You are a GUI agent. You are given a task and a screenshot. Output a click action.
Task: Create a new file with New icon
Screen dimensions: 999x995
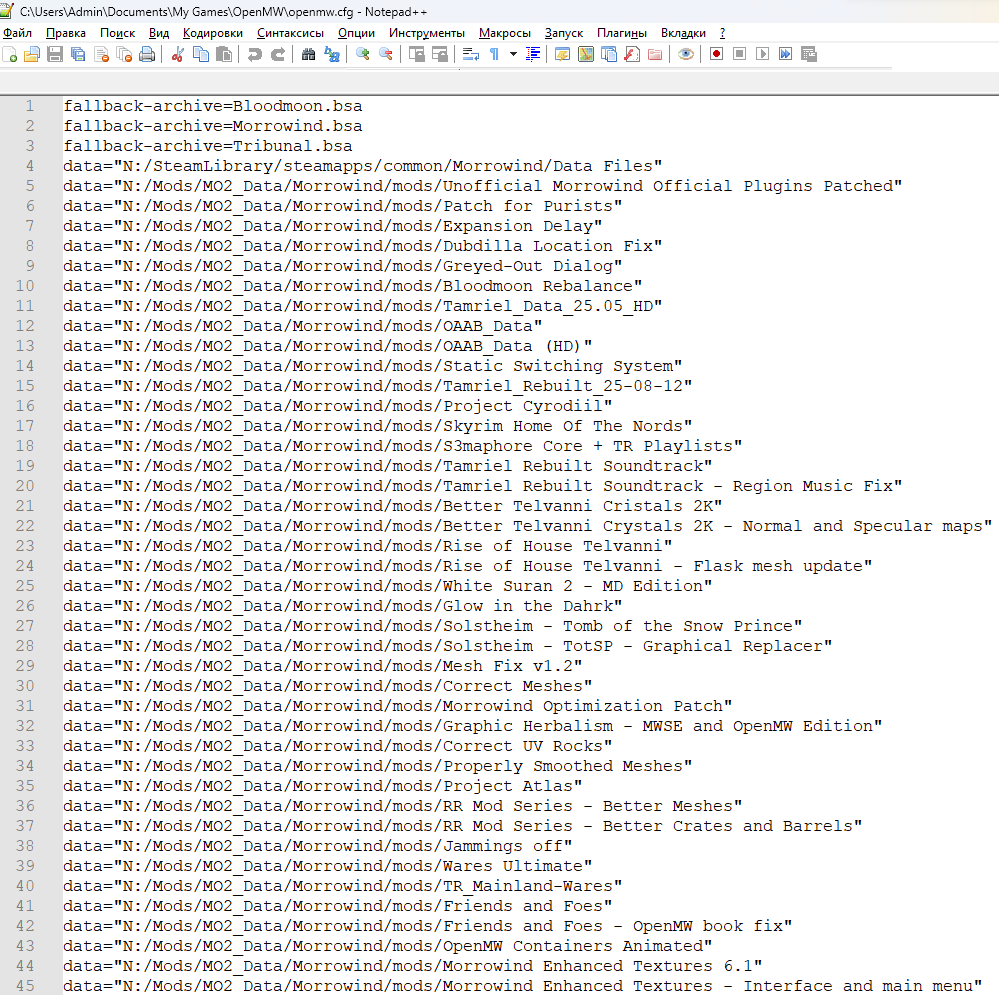pyautogui.click(x=10, y=55)
